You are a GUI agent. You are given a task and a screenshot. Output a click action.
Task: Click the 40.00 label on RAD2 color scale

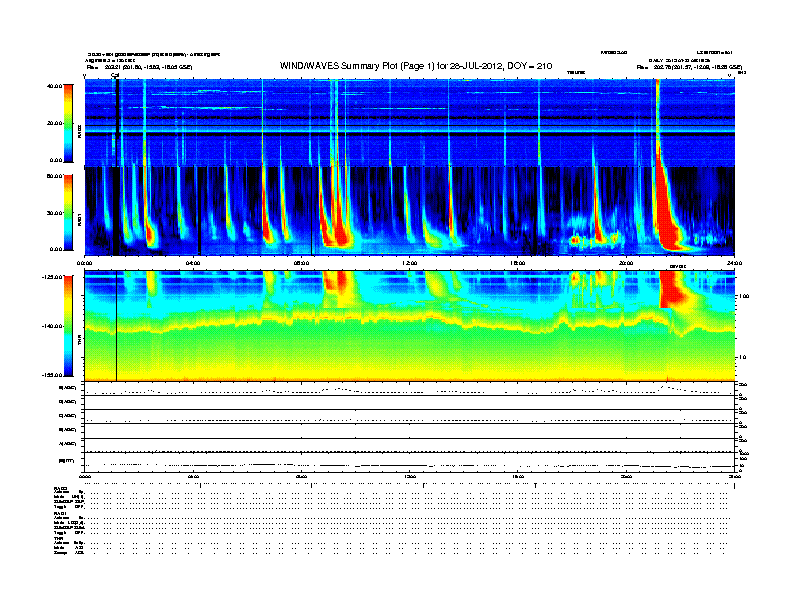[55, 86]
